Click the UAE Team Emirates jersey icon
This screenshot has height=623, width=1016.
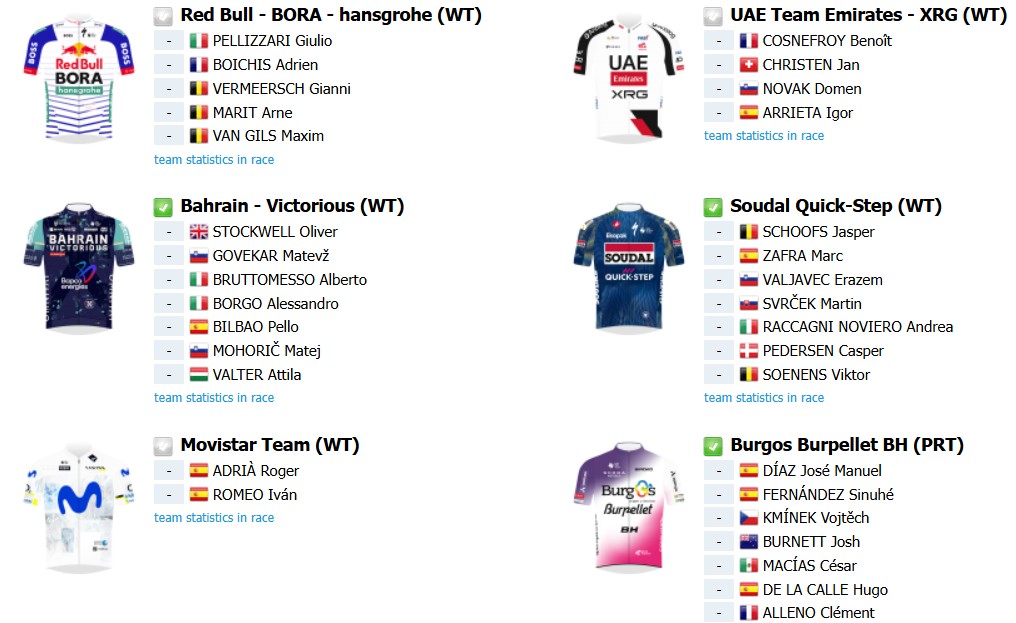coord(629,77)
